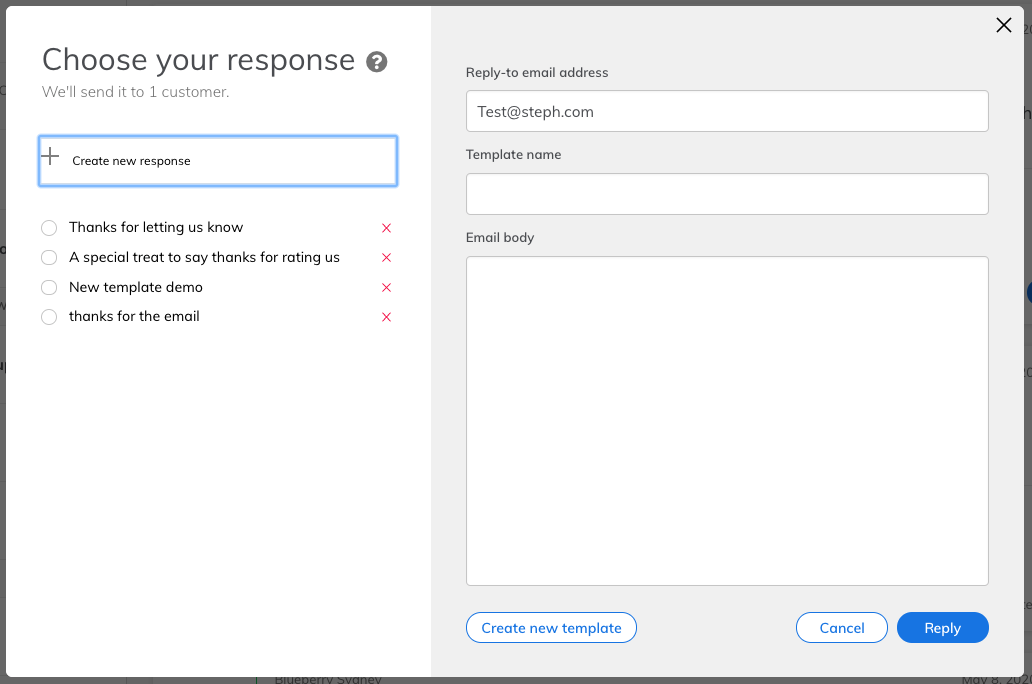
Task: Click the Cancel button
Action: [x=841, y=628]
